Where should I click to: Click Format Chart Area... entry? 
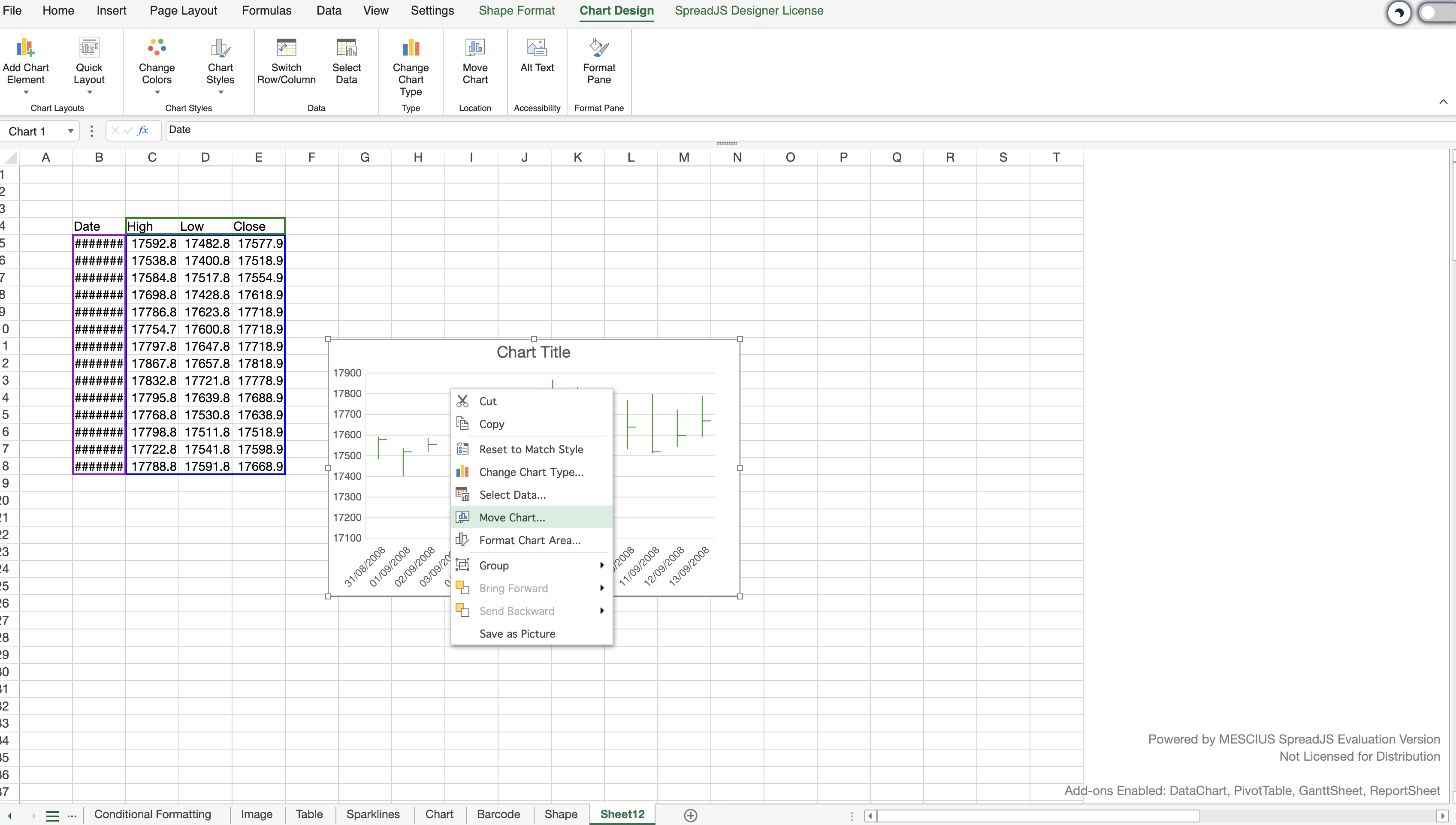[x=529, y=540]
